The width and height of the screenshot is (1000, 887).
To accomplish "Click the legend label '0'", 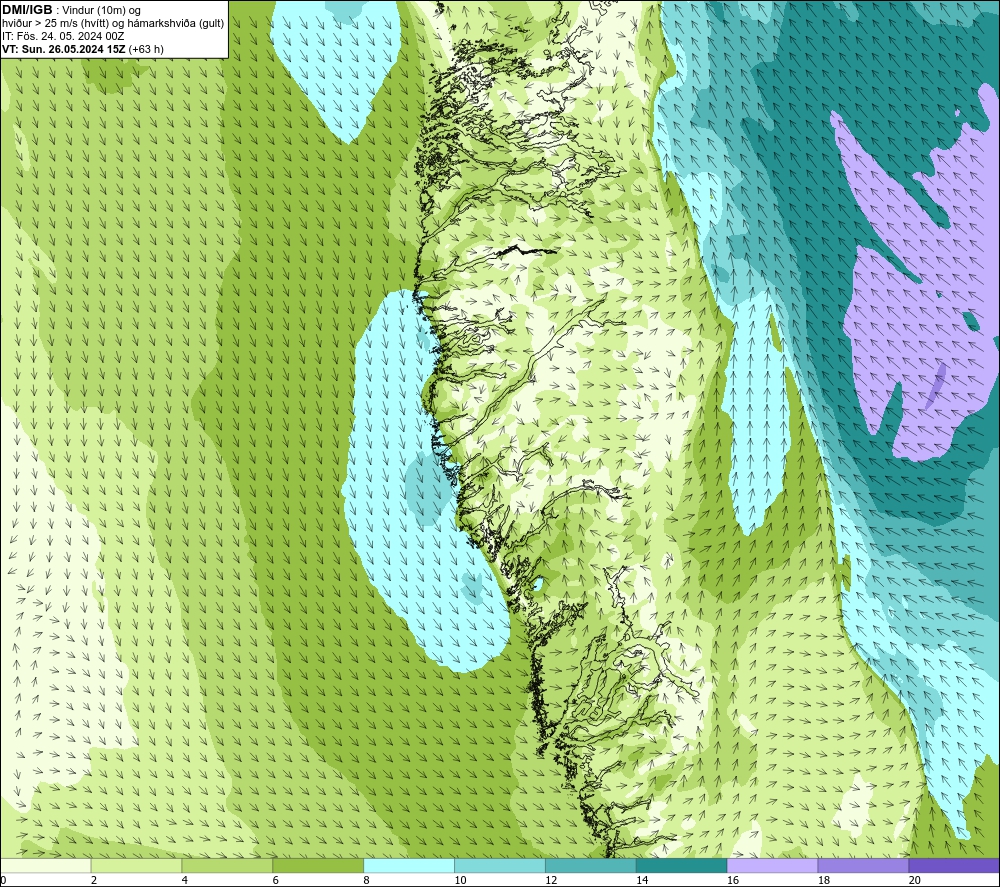I will (x=4, y=880).
